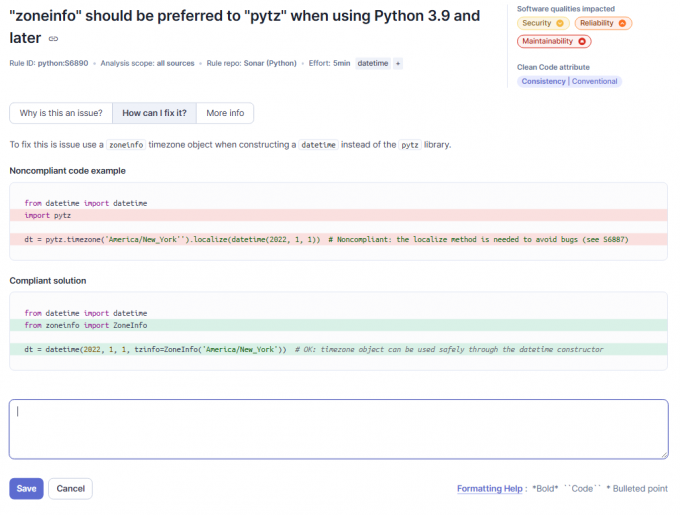This screenshot has height=515, width=680.
Task: Click the Maintainability quality badge
Action: (x=554, y=42)
